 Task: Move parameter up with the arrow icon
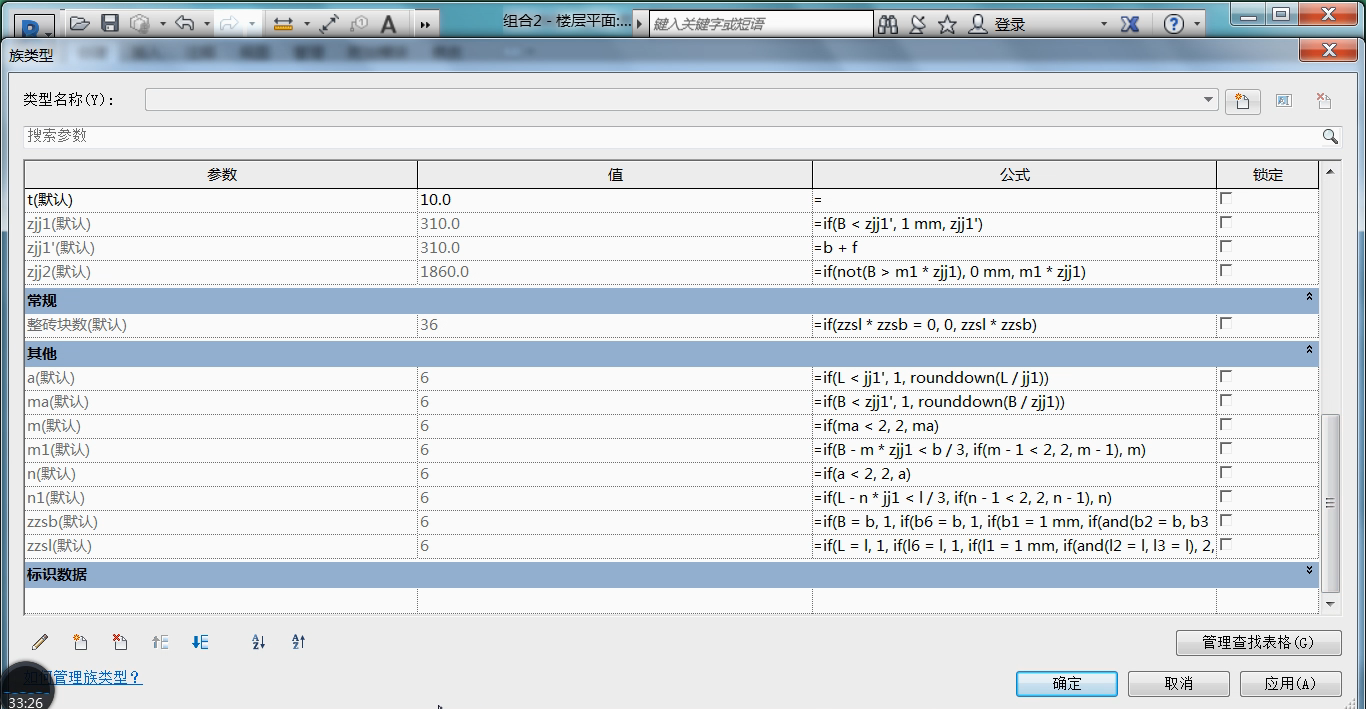[x=159, y=642]
